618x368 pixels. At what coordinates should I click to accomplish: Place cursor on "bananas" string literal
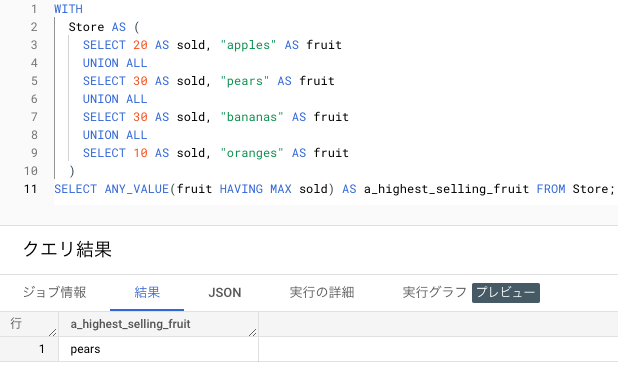252,117
